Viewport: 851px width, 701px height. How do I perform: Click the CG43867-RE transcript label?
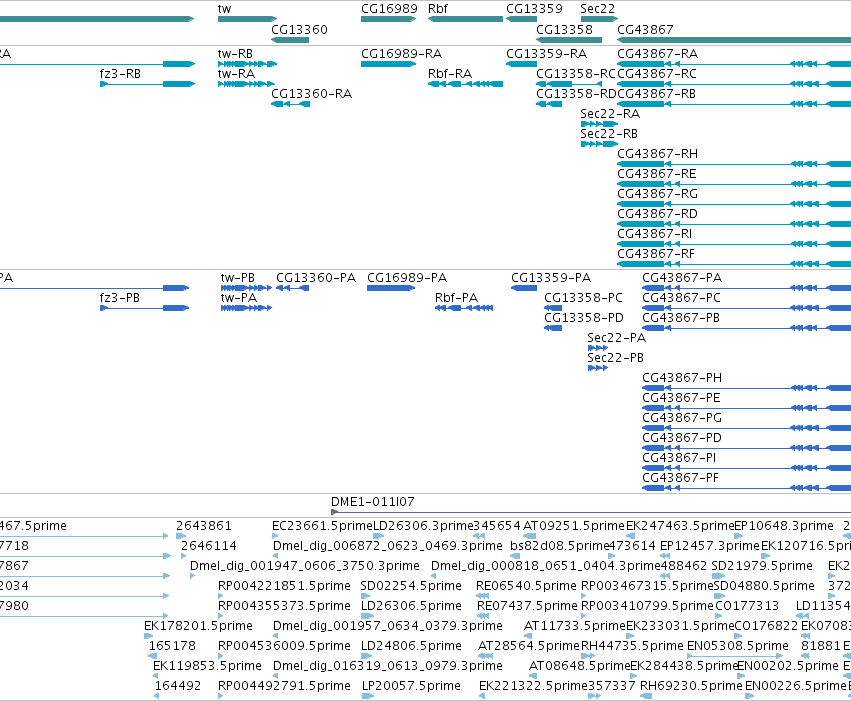click(x=657, y=174)
